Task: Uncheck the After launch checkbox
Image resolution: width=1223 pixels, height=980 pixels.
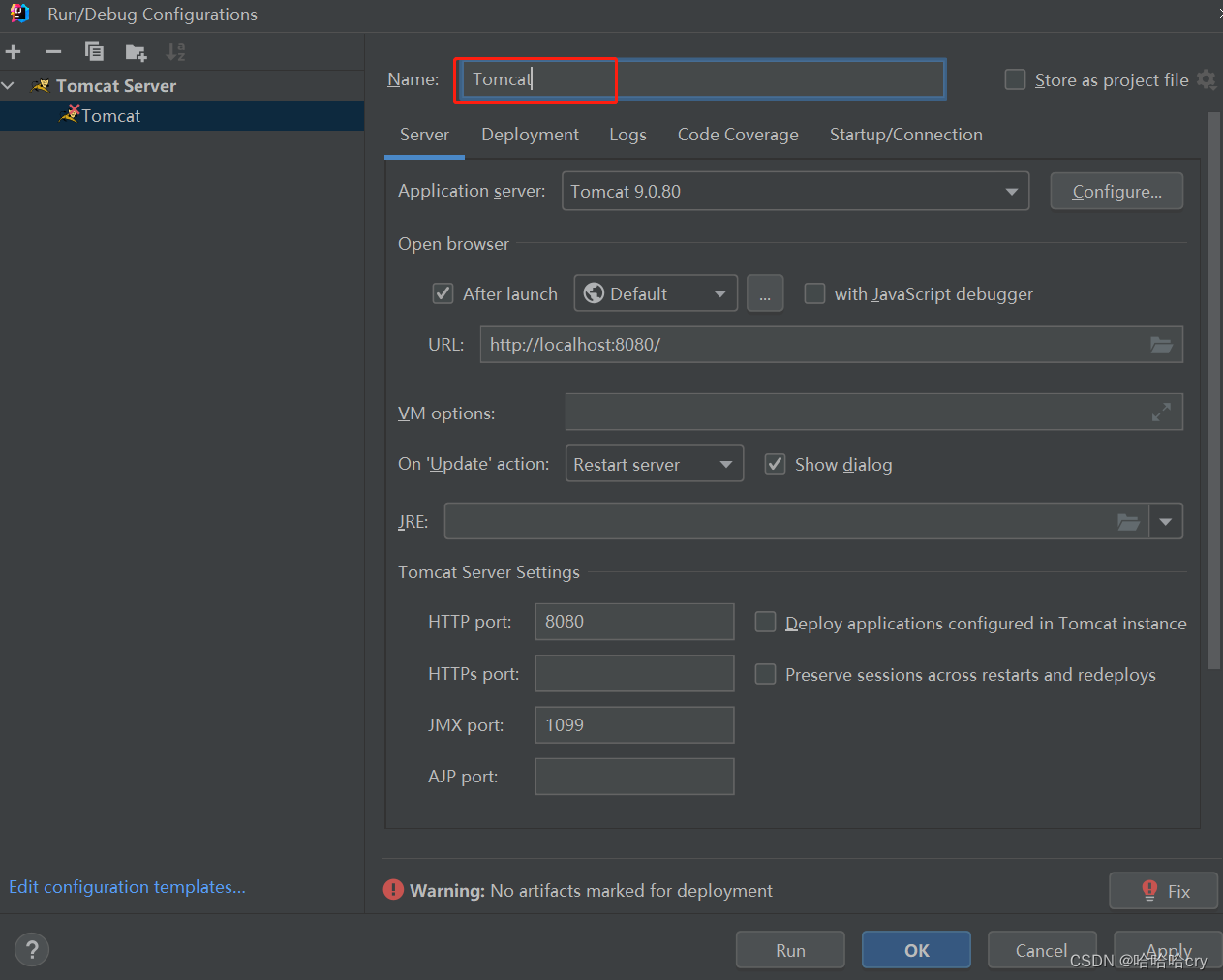Action: click(443, 293)
